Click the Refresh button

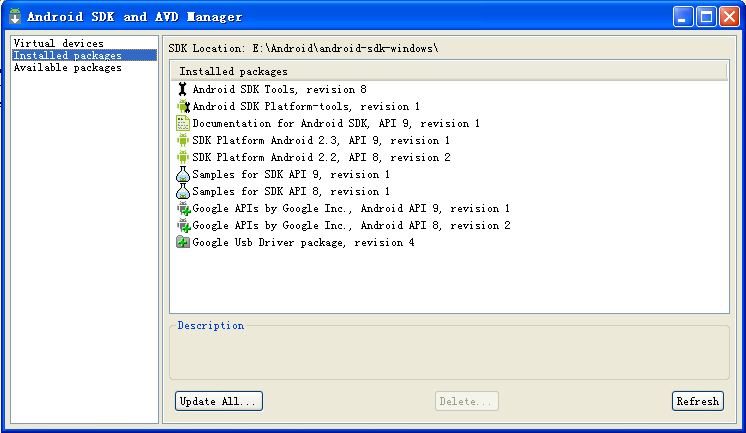pyautogui.click(x=697, y=401)
